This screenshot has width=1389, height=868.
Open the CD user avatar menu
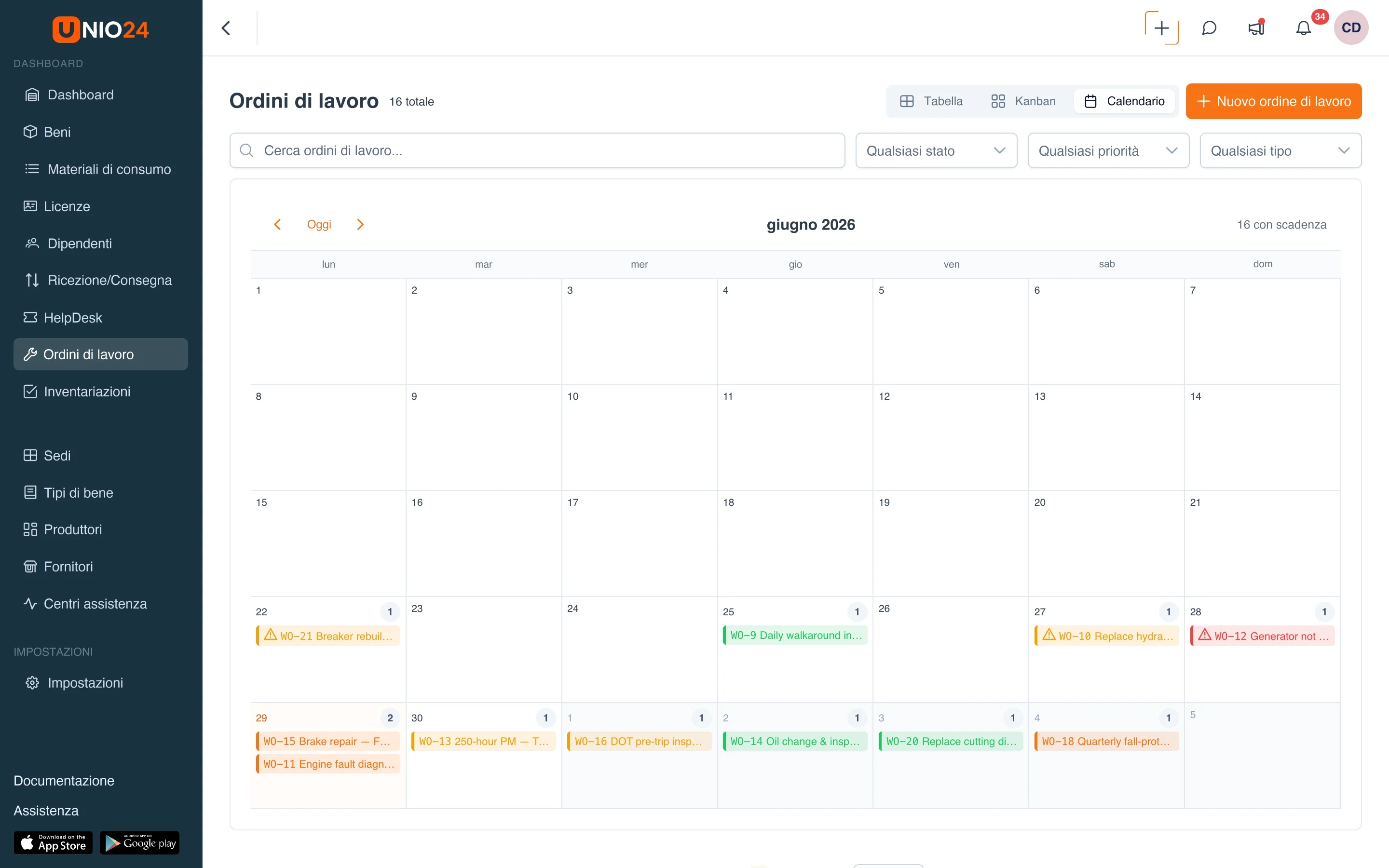[1351, 27]
